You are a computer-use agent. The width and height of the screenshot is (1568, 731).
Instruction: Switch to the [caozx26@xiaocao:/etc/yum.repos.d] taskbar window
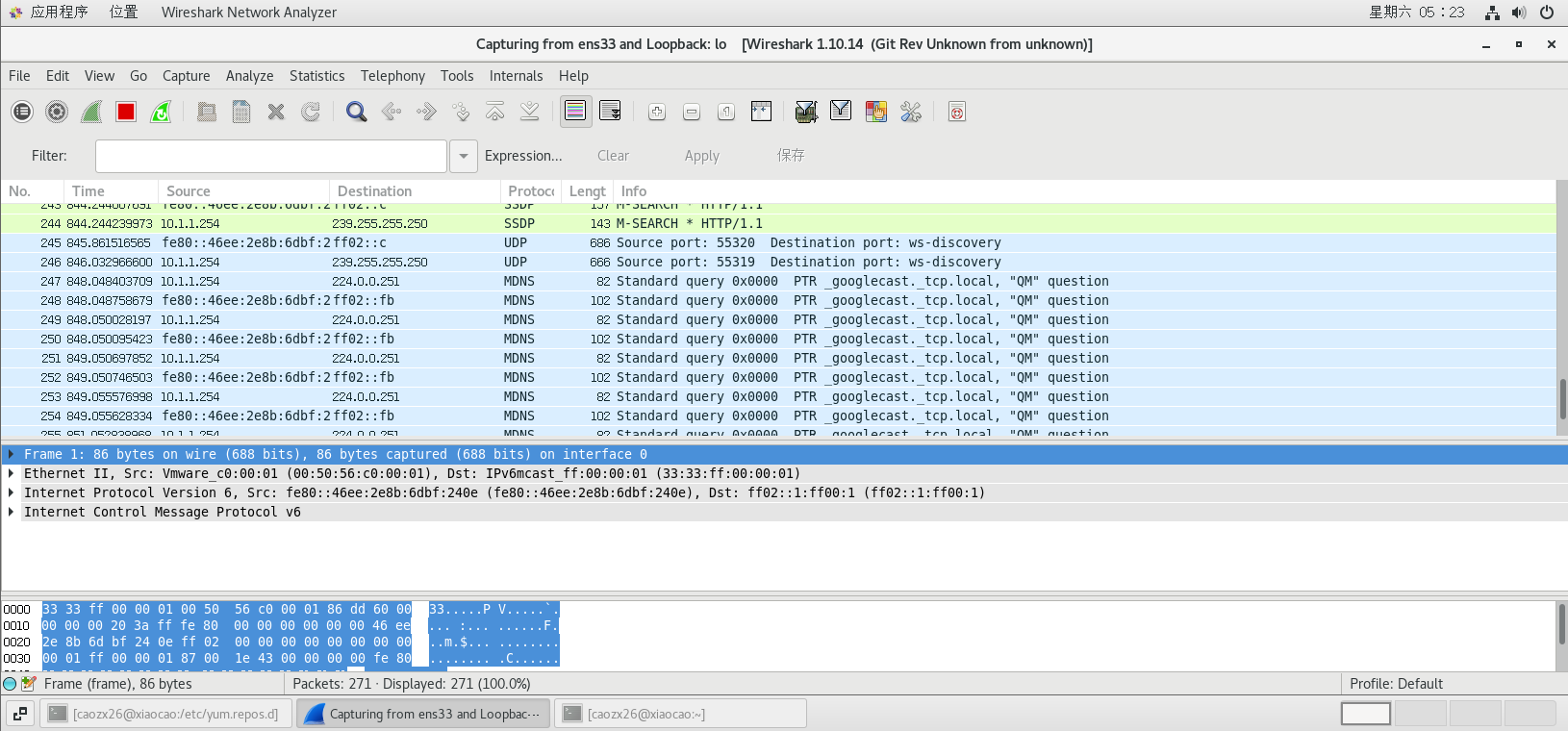(164, 714)
